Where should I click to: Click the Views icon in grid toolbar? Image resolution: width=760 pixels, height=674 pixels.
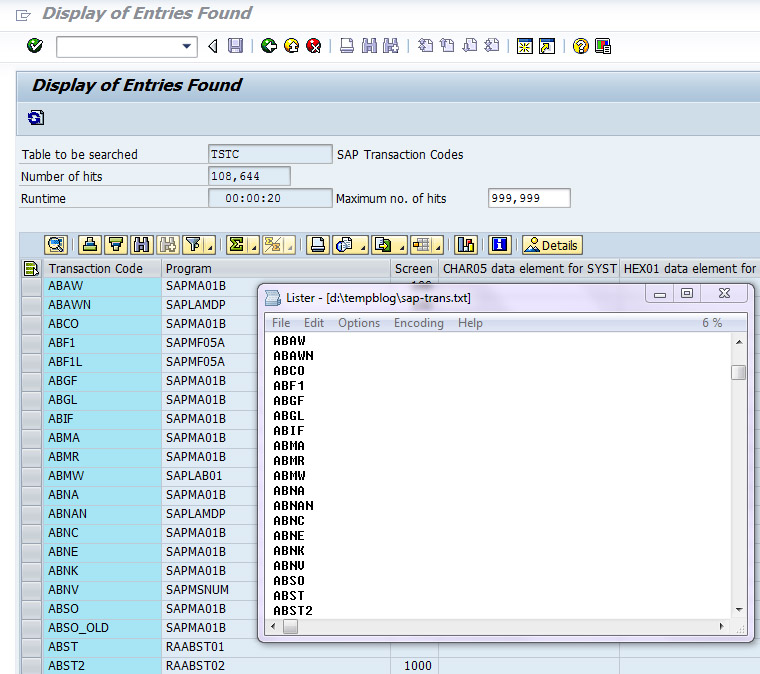click(x=344, y=245)
